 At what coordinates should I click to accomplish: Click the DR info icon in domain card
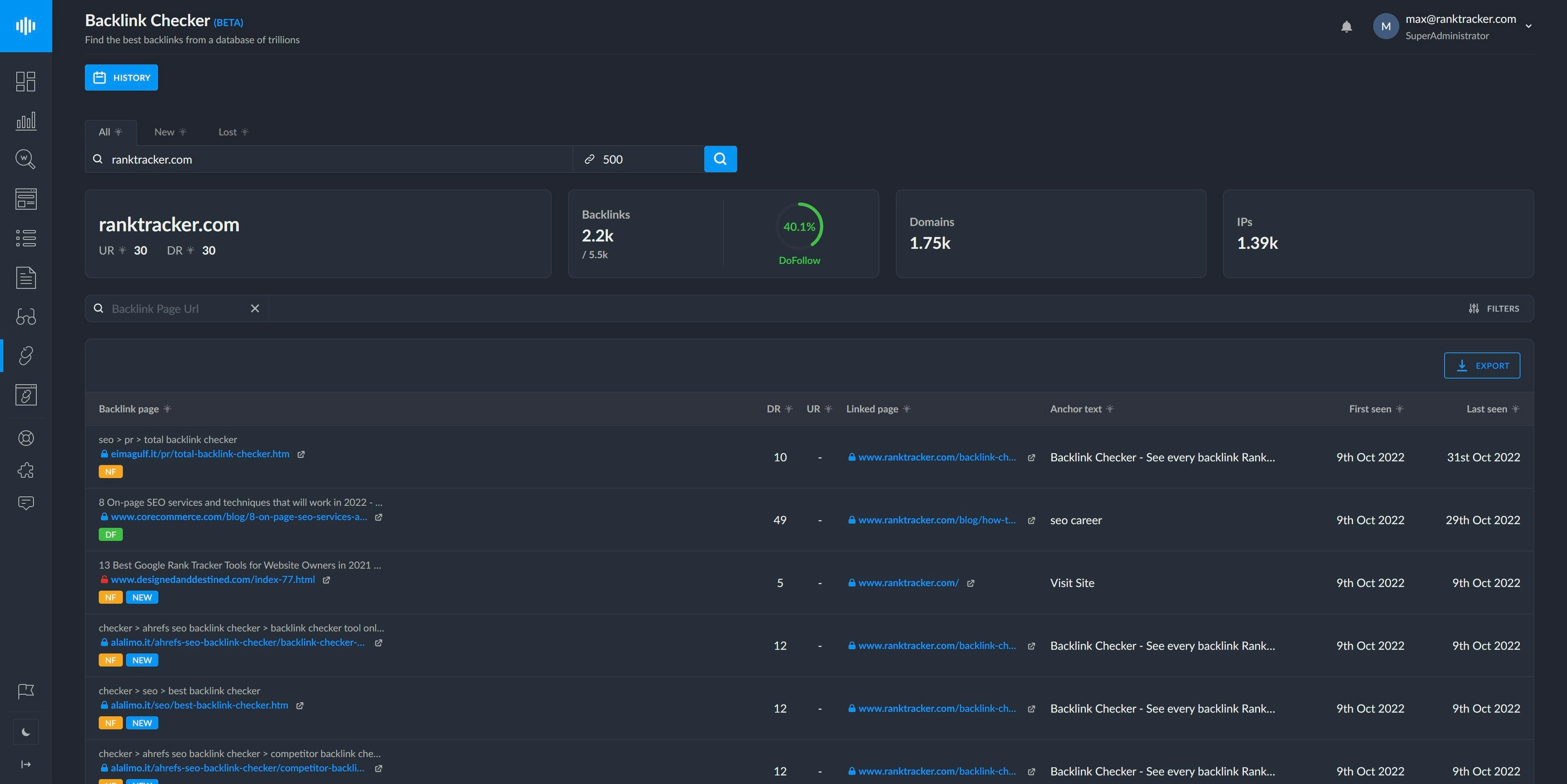(191, 250)
